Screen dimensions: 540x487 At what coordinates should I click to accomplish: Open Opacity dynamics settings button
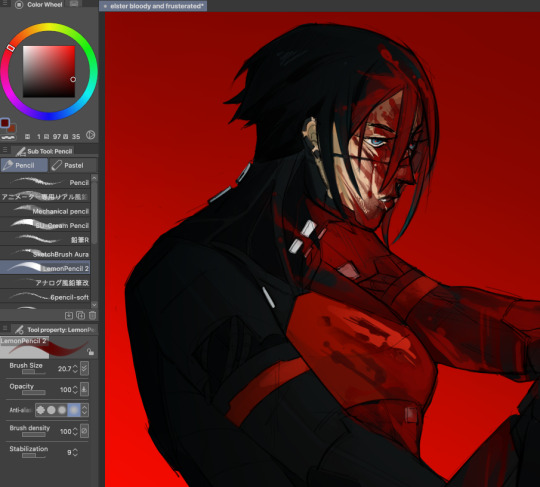pos(84,389)
